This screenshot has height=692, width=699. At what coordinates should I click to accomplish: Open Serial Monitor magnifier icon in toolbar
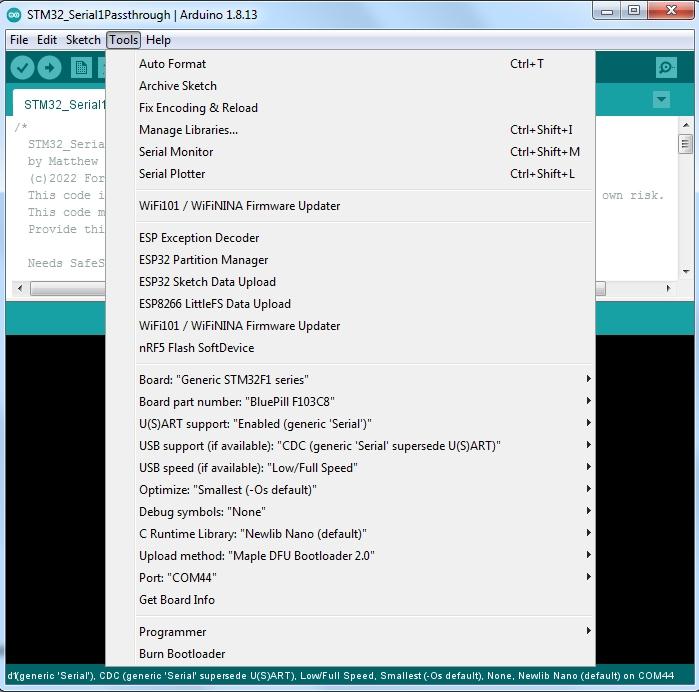666,68
